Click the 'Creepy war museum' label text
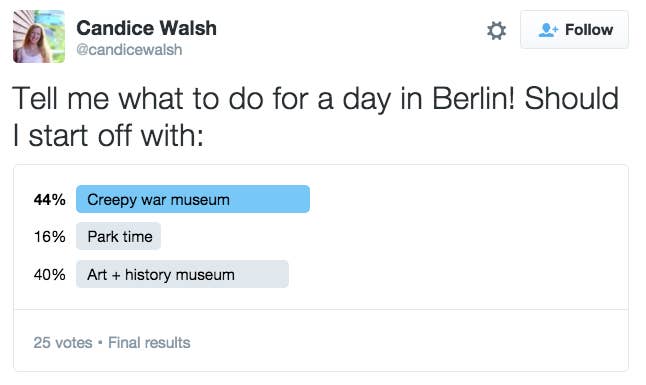 pos(158,200)
